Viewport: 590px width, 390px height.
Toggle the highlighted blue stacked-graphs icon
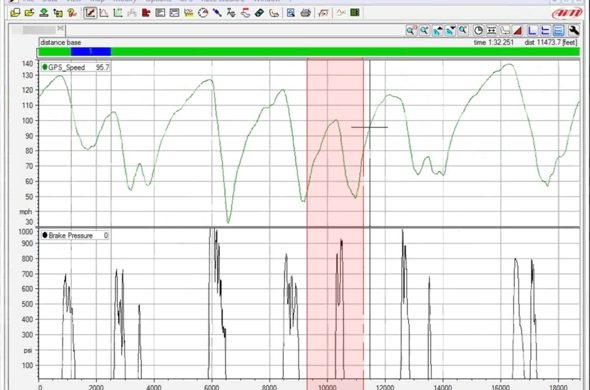click(559, 30)
